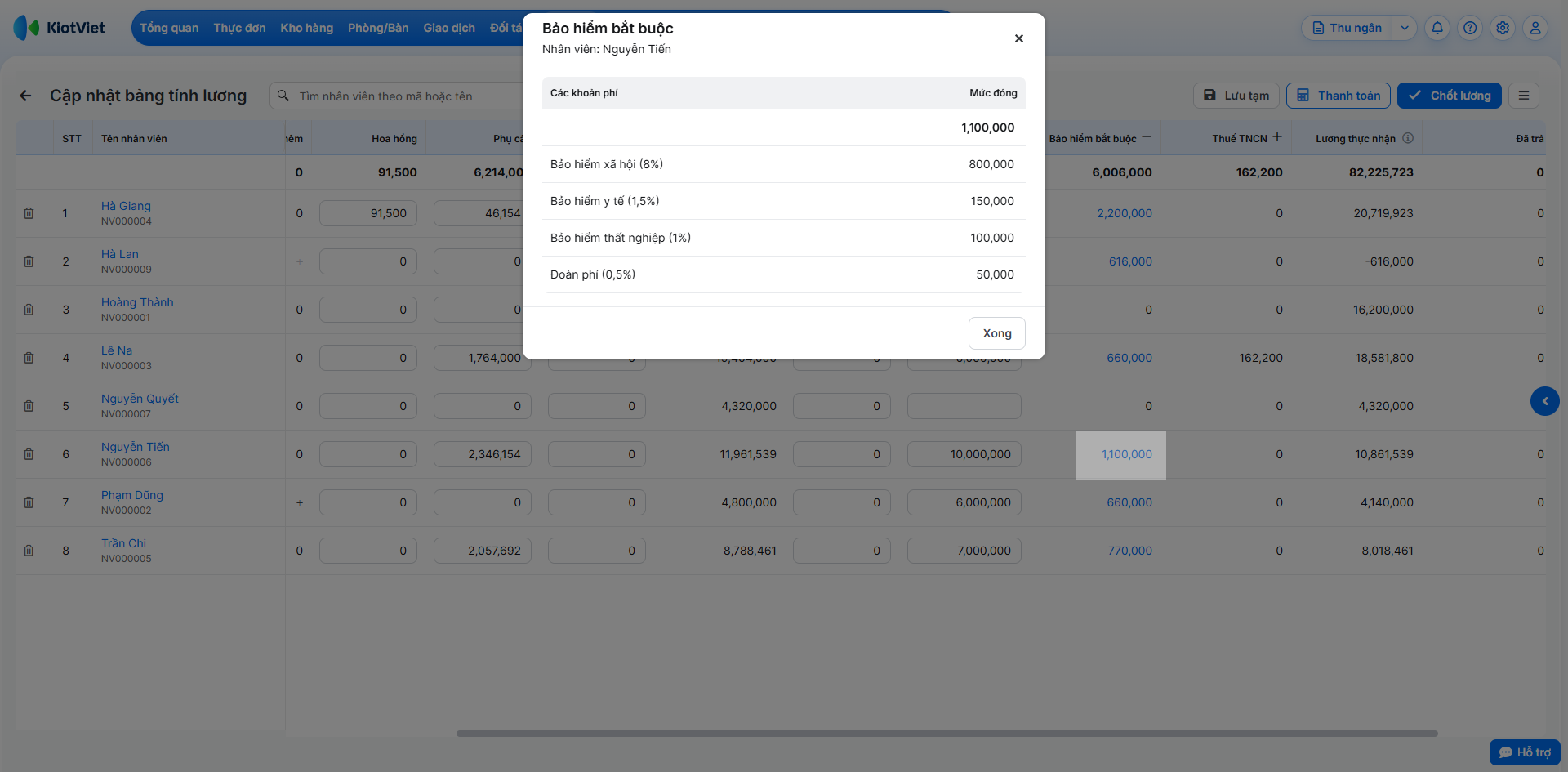
Task: Open insurance amount 660,000 for Lê Na
Action: pos(1129,358)
